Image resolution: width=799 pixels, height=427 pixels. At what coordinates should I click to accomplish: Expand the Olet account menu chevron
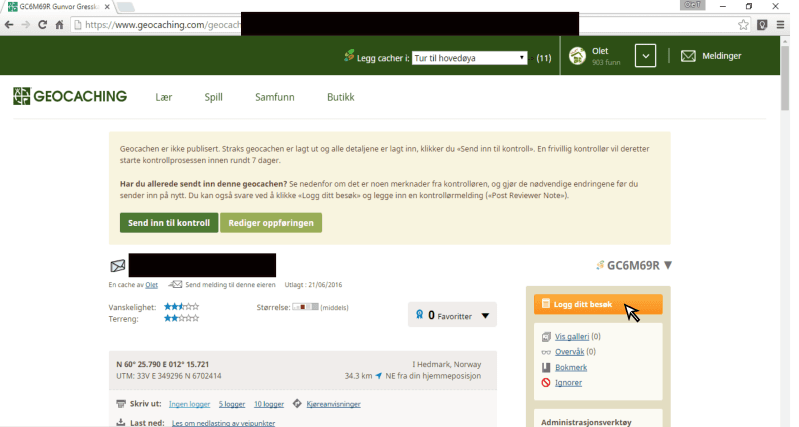[645, 56]
